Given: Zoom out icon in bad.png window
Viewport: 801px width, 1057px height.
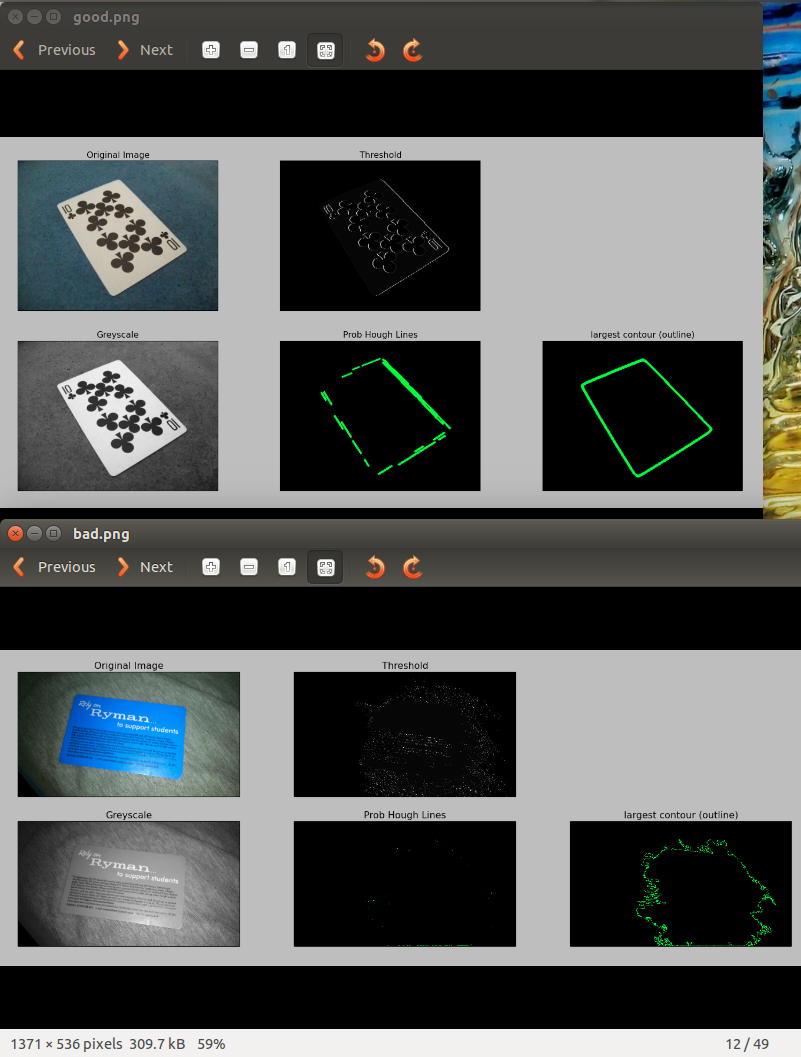Looking at the screenshot, I should (x=249, y=567).
